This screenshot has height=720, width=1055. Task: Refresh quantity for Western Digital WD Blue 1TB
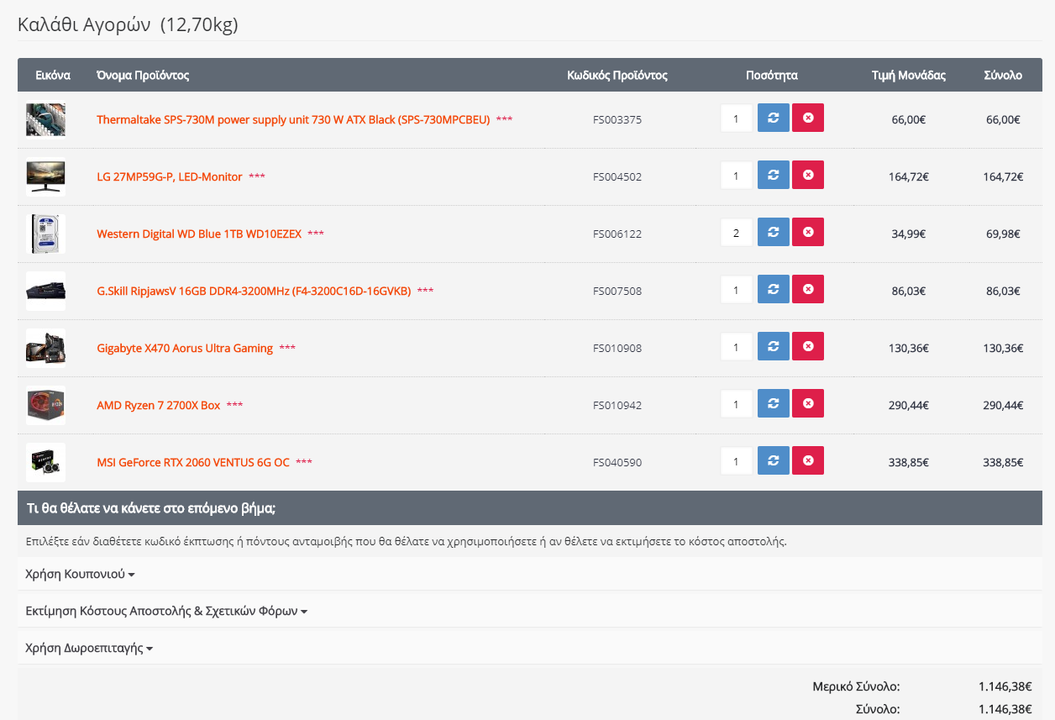[773, 232]
